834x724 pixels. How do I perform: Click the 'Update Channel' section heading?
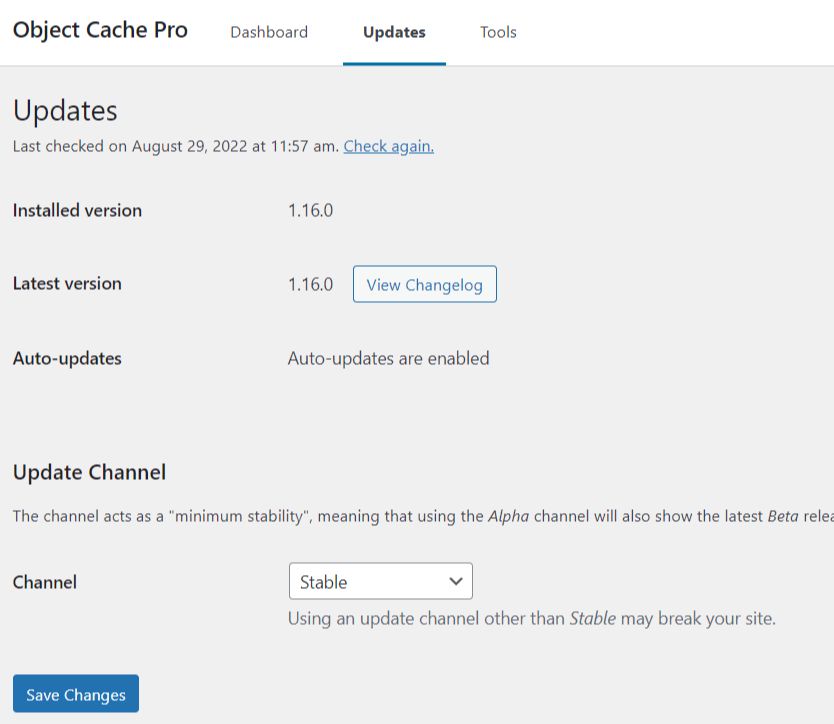pyautogui.click(x=89, y=472)
